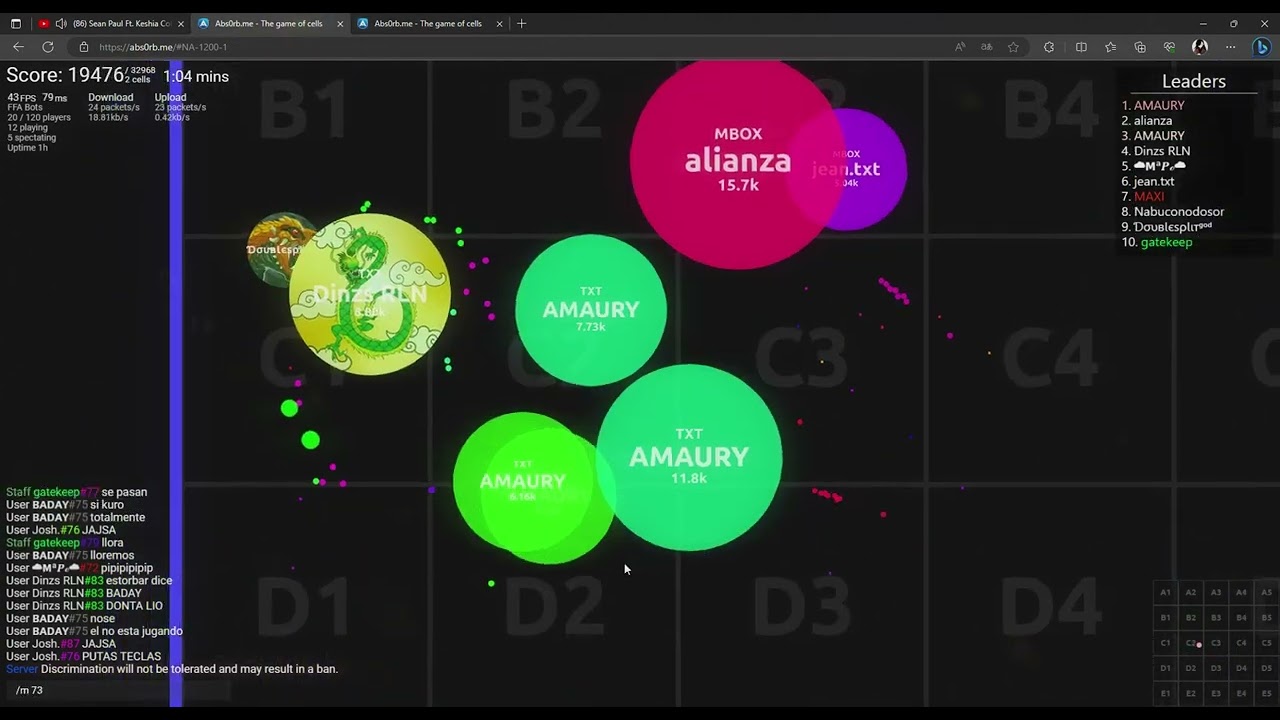Open browser extensions puzzle icon
The width and height of the screenshot is (1280, 720).
pyautogui.click(x=1049, y=47)
